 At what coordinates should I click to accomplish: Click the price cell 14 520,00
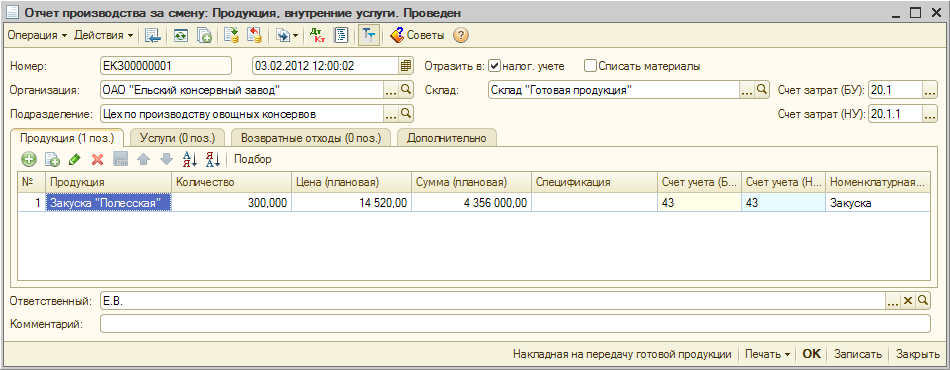[x=351, y=203]
